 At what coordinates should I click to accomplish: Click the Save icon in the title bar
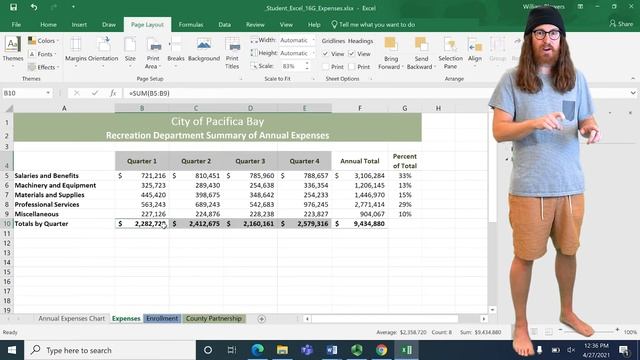[x=13, y=7]
